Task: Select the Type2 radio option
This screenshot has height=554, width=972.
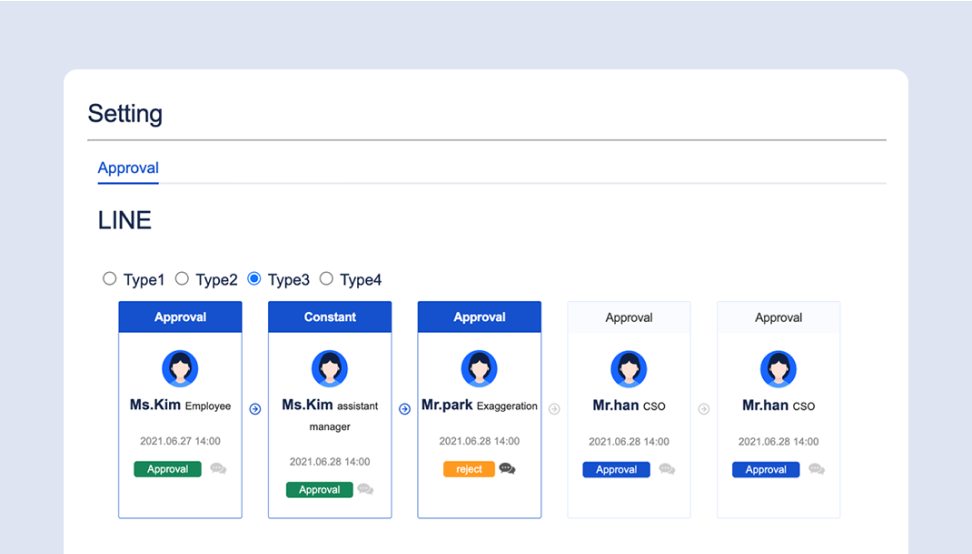Action: coord(182,279)
